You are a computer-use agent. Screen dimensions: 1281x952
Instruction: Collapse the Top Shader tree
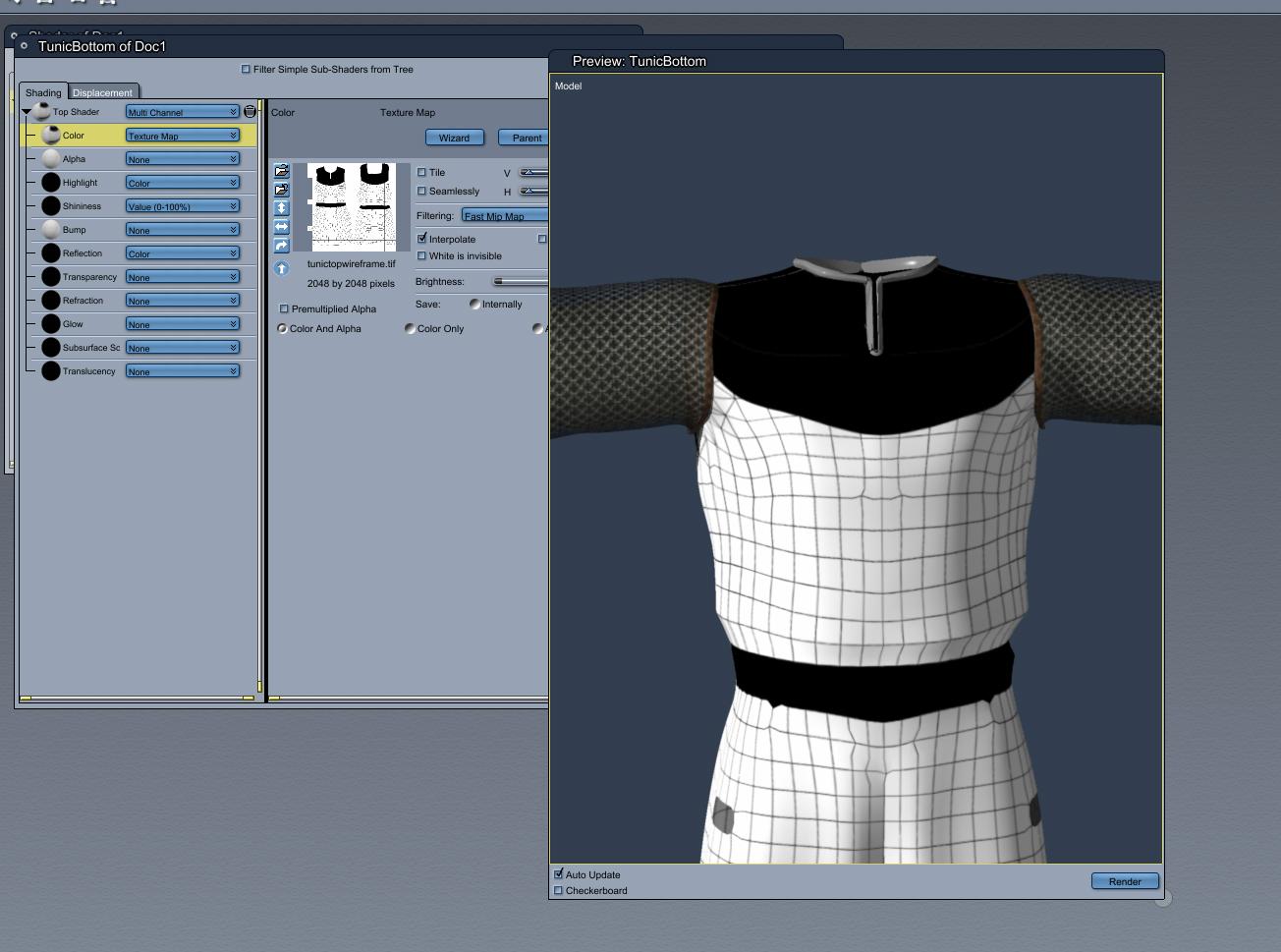(x=27, y=112)
